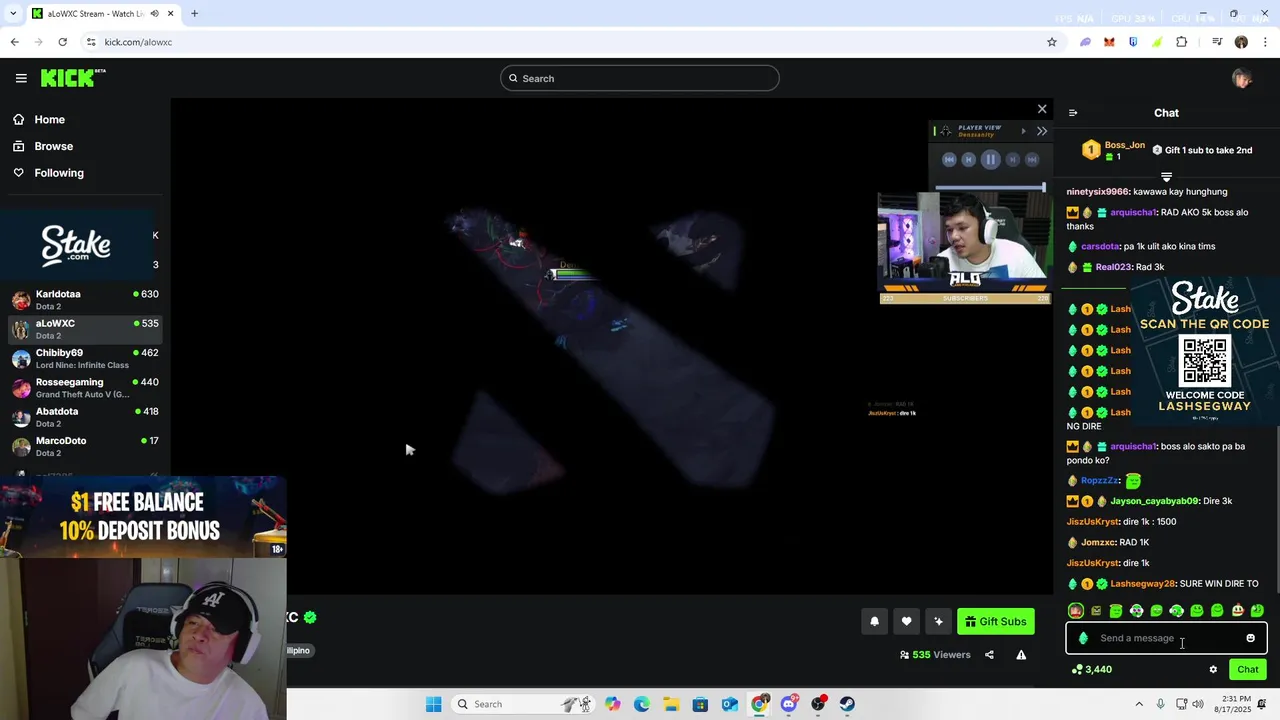Image resolution: width=1280 pixels, height=720 pixels.
Task: Follow the channel with heart button
Action: (x=906, y=621)
